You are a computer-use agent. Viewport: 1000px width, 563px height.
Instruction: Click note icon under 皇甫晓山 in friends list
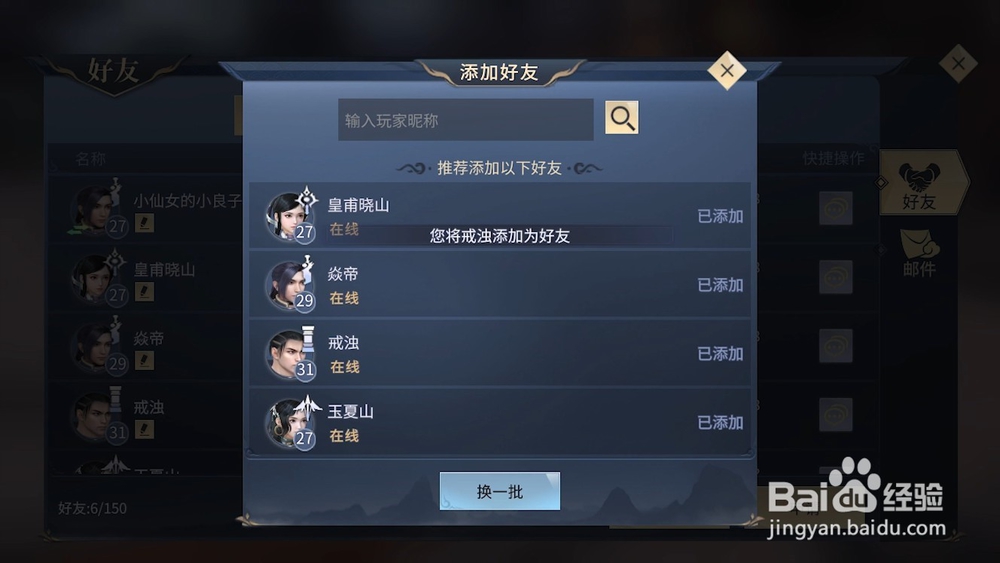coord(144,292)
